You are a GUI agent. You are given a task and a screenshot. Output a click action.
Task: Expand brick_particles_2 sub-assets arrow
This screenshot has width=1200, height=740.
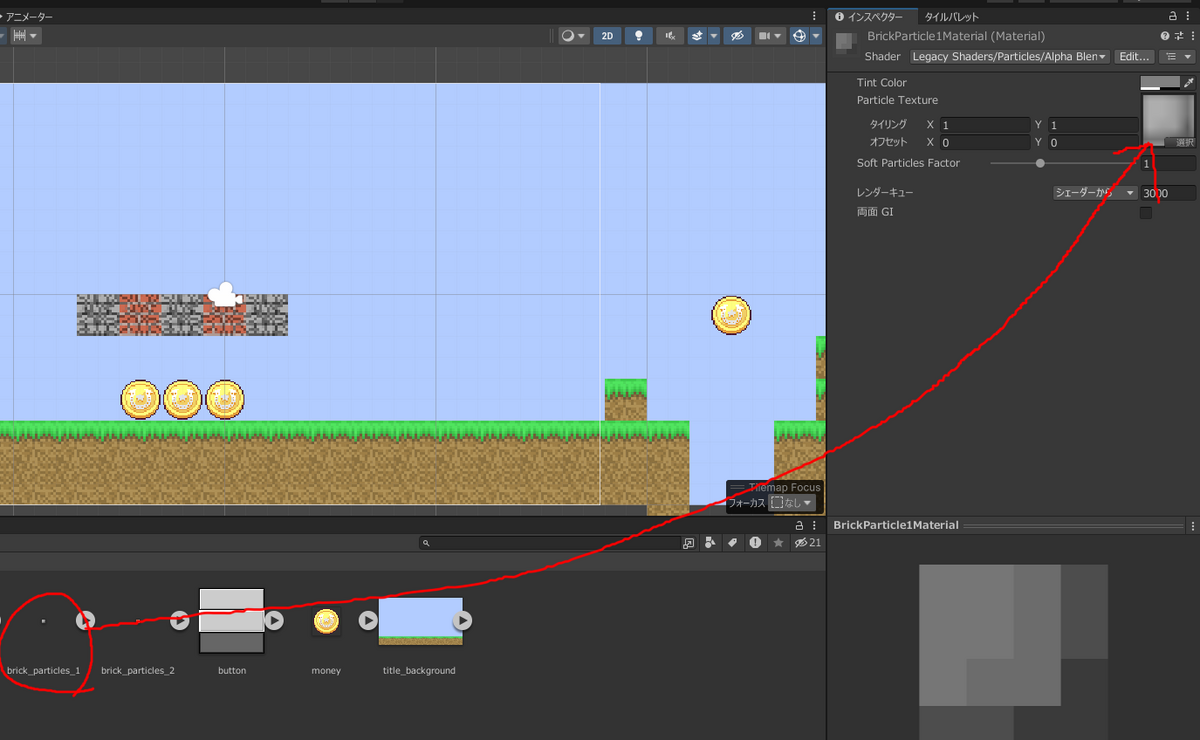click(180, 621)
